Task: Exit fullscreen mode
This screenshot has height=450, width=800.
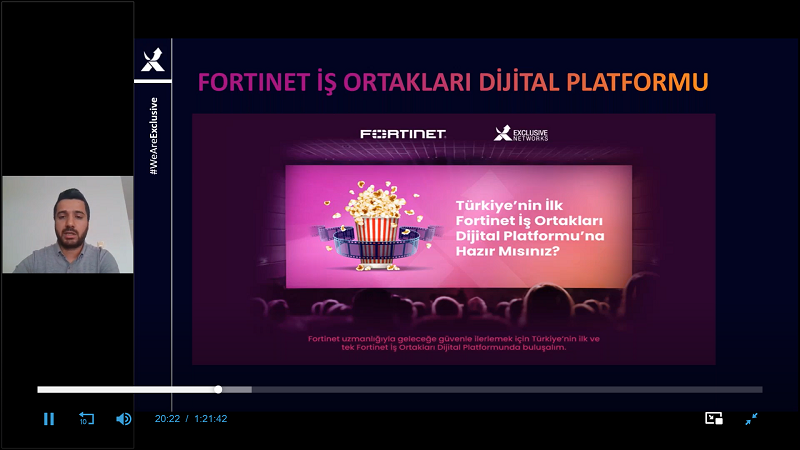Action: (x=751, y=419)
